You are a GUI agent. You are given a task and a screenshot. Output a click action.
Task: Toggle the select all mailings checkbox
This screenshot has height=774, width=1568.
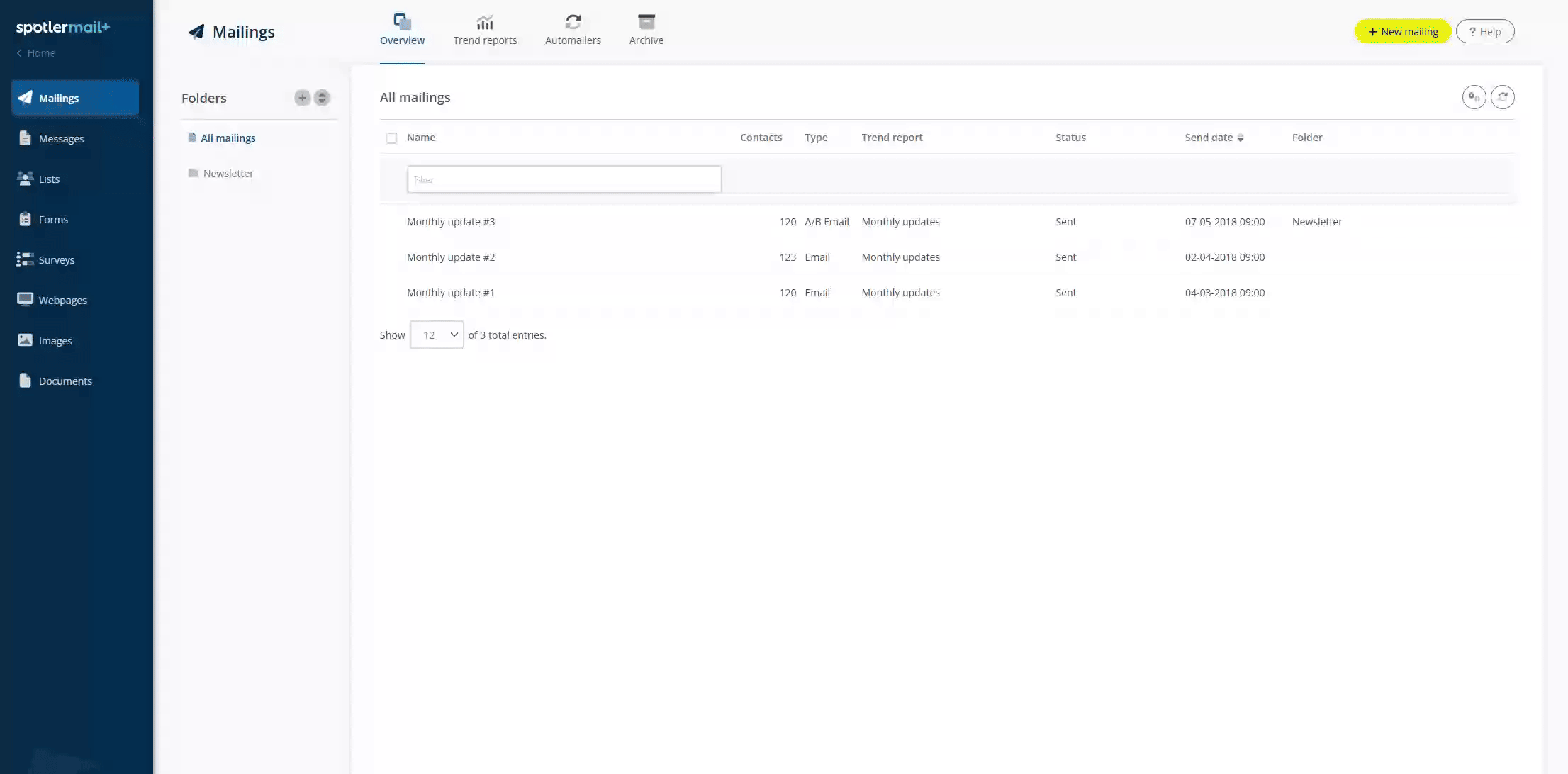(391, 138)
